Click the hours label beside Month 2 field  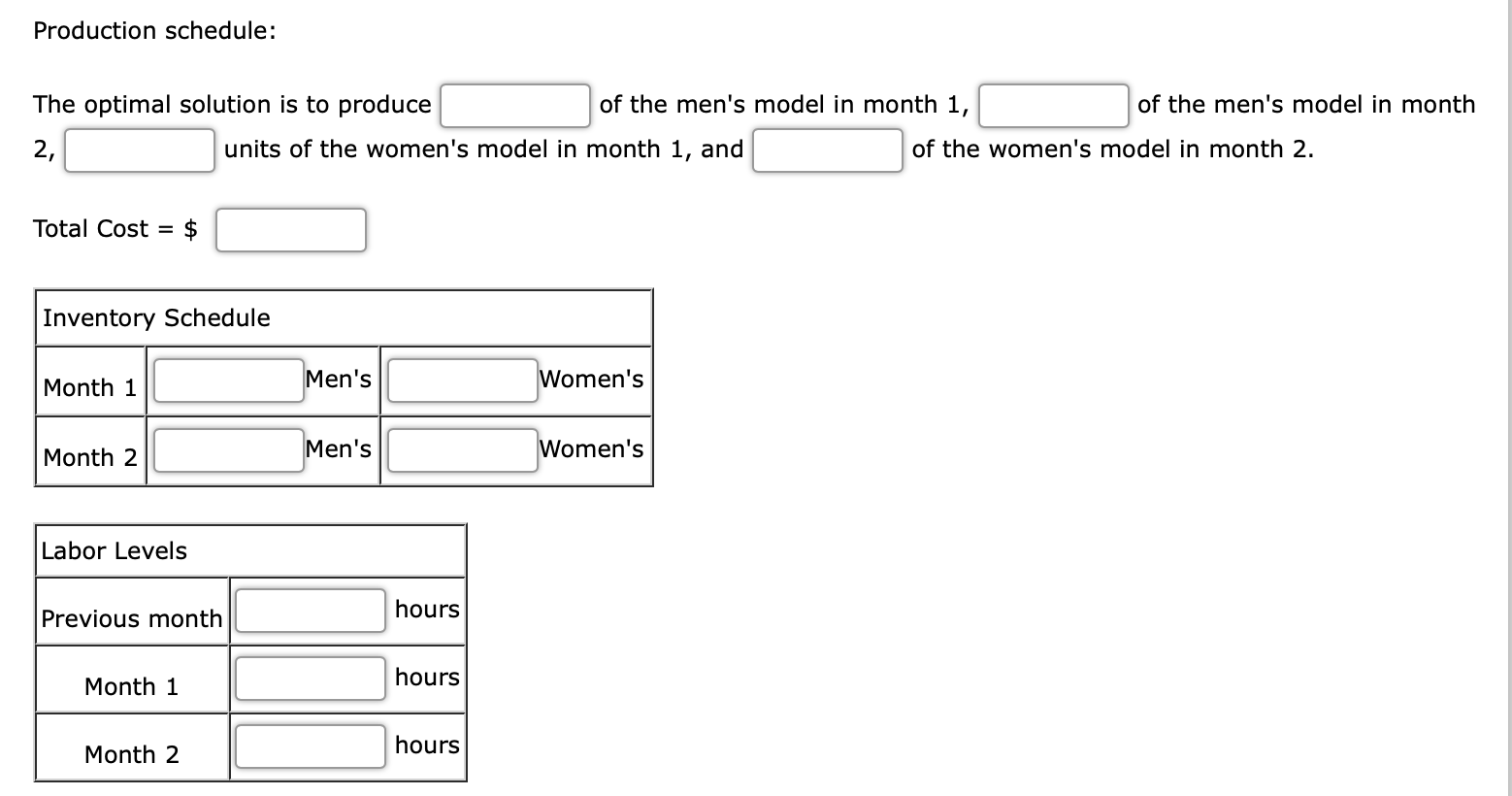click(427, 746)
